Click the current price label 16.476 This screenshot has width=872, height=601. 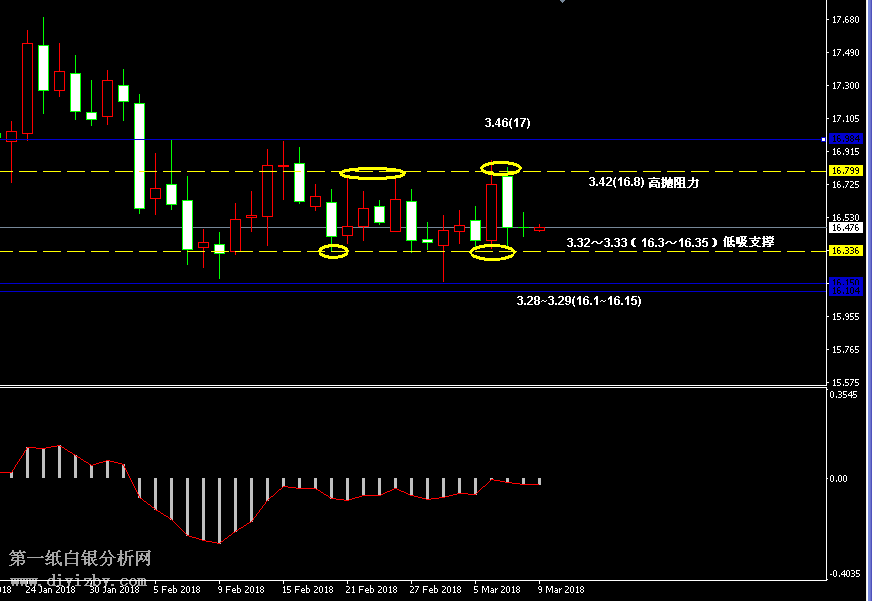coord(846,227)
